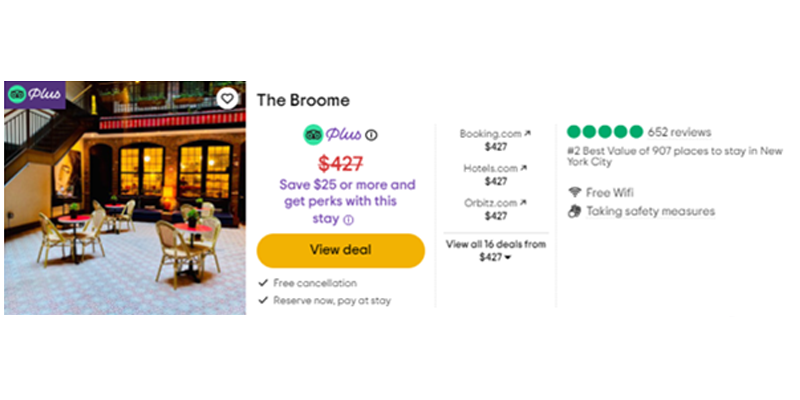800x400 pixels.
Task: Open The Broome courtyard photo
Action: [125, 198]
